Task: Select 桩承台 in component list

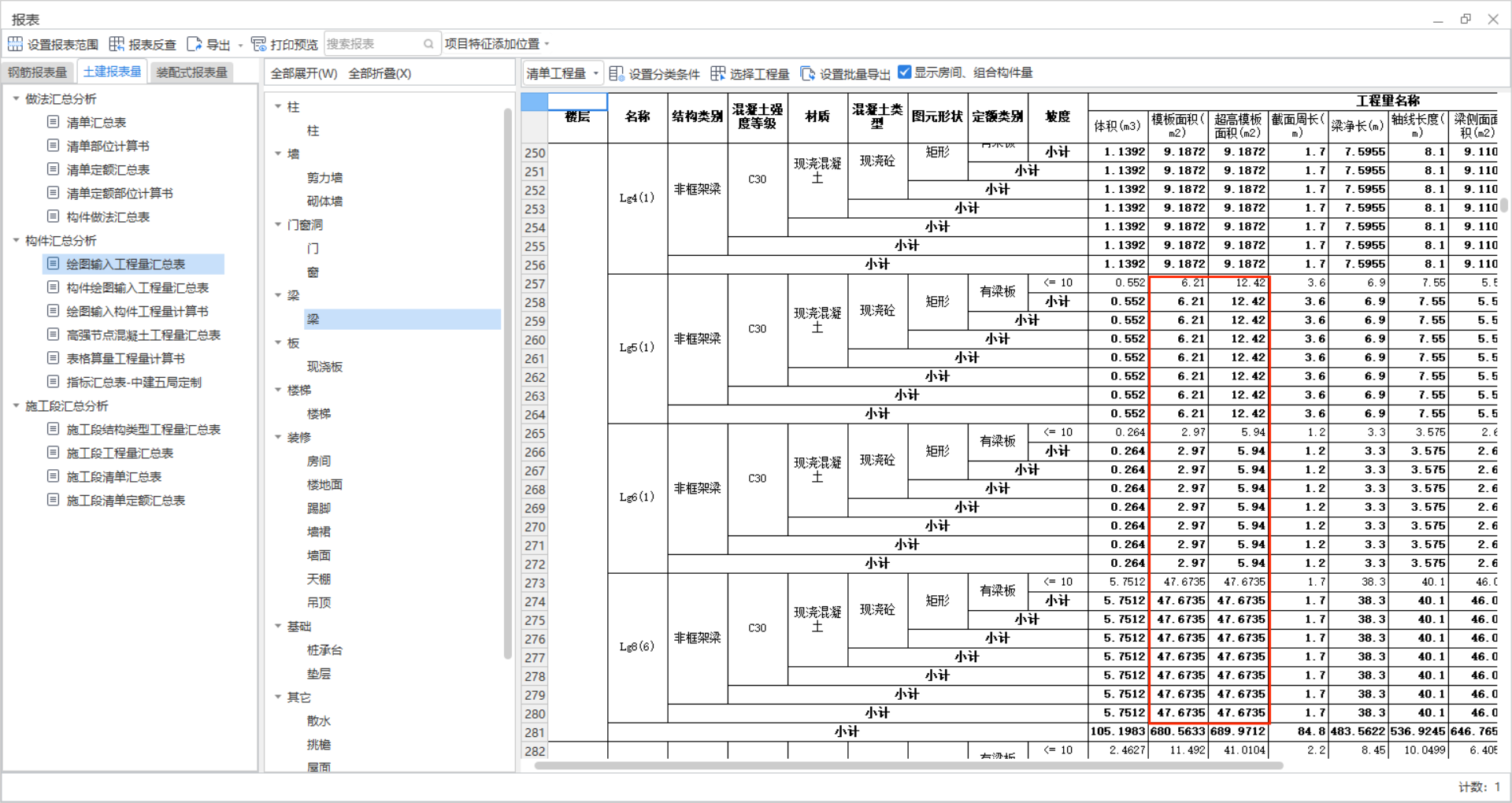Action: tap(324, 649)
